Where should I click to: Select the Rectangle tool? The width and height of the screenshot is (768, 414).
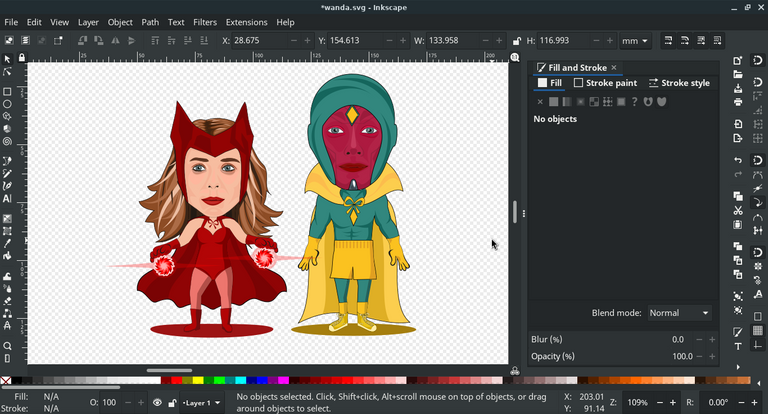(7, 92)
